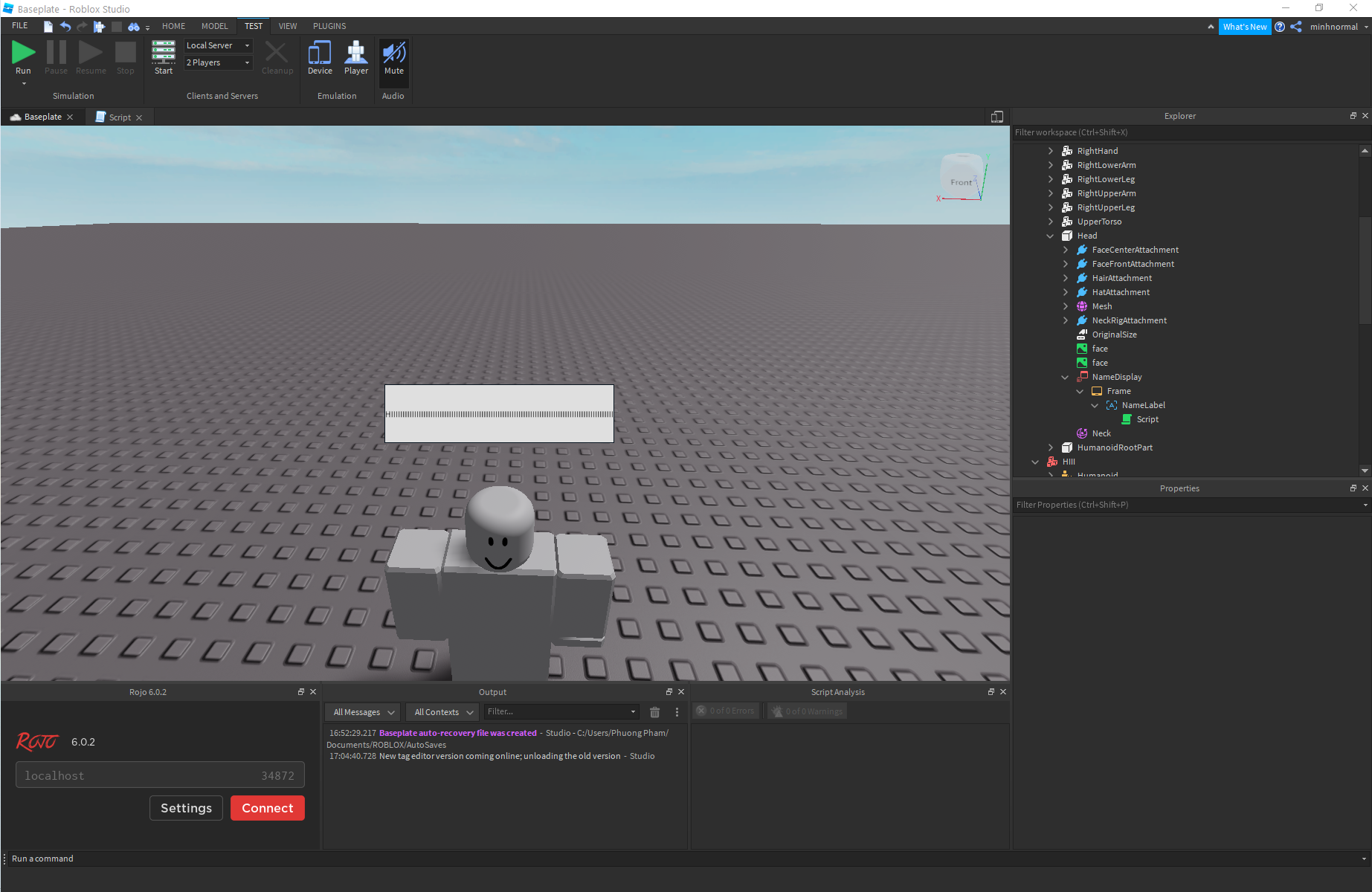Screen dimensions: 1372x892
Task: Click the What's New button
Action: point(1245,27)
